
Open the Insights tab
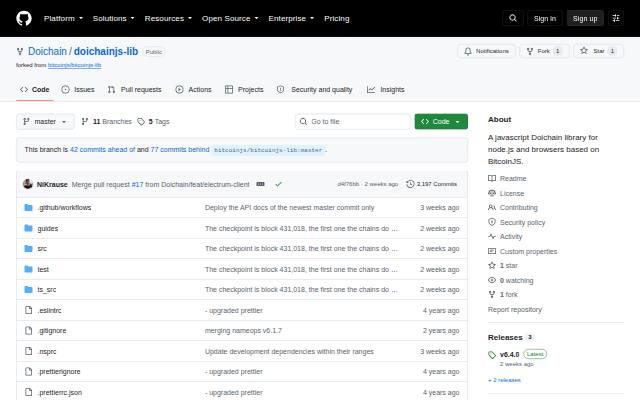385,89
